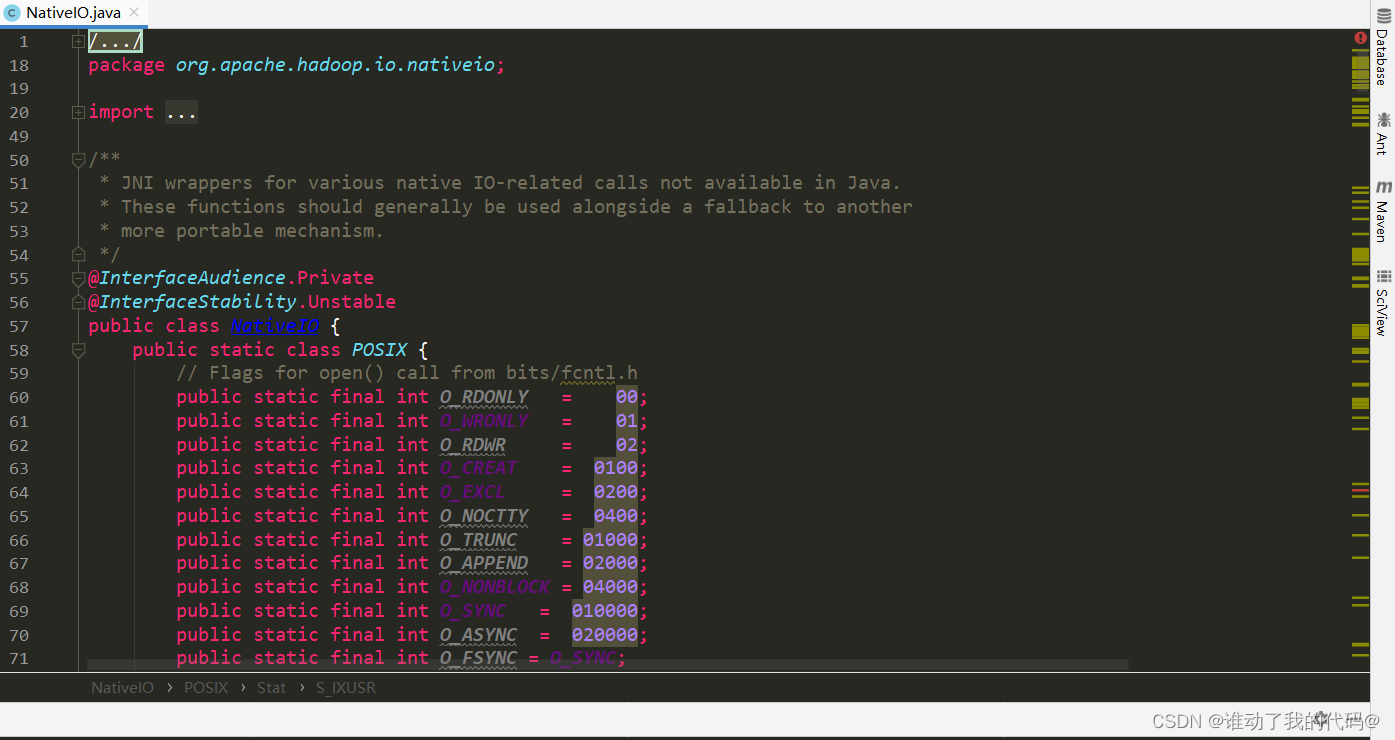1395x740 pixels.
Task: Click the value 01000 on line 66
Action: [610, 540]
